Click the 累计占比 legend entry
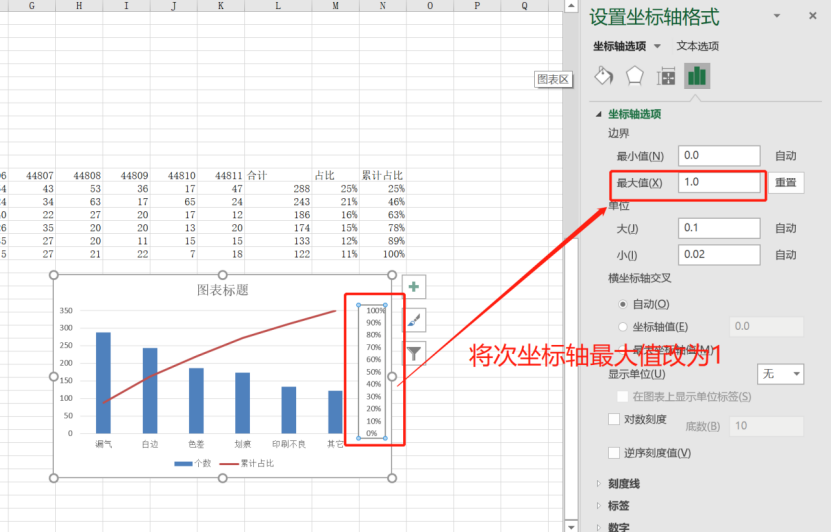The height and width of the screenshot is (532, 831). click(246, 463)
